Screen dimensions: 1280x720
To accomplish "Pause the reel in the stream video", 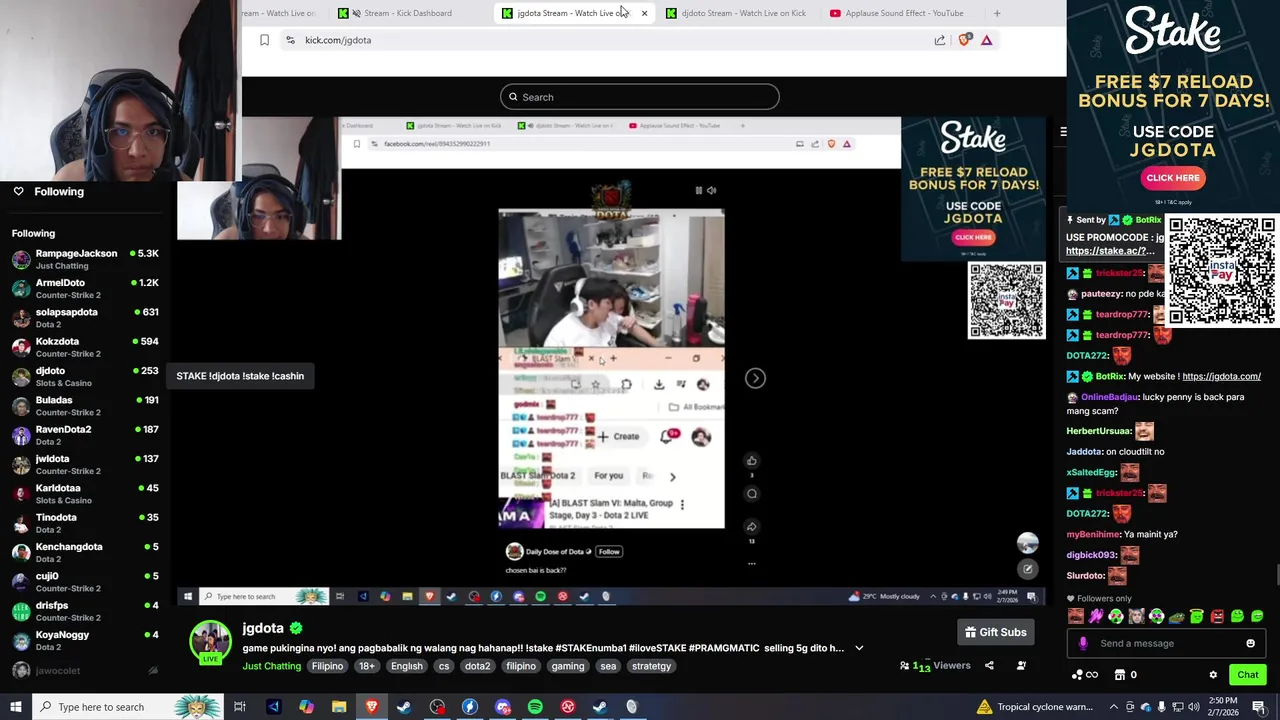I will [698, 190].
